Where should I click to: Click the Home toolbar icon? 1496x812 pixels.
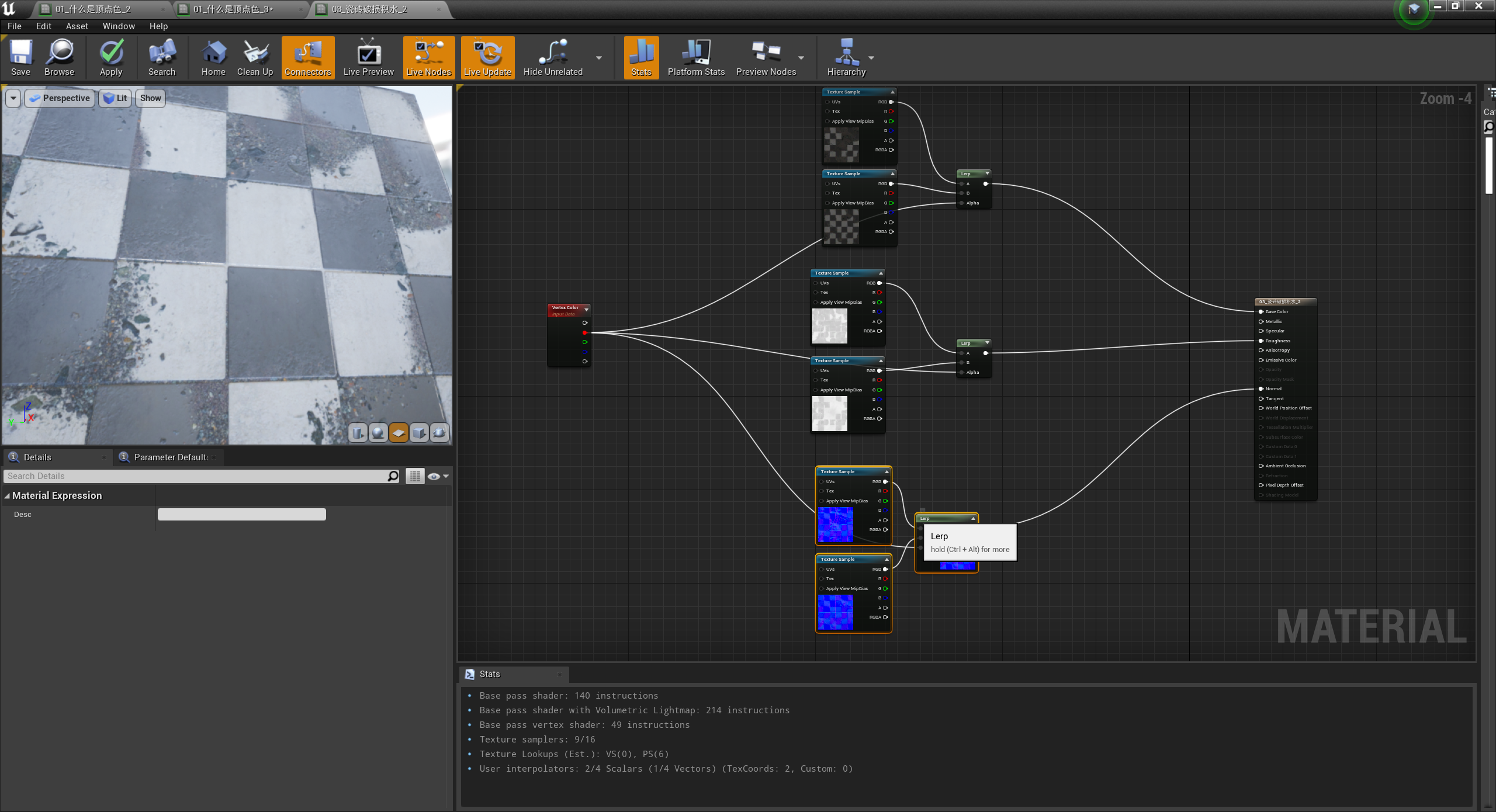click(x=213, y=57)
